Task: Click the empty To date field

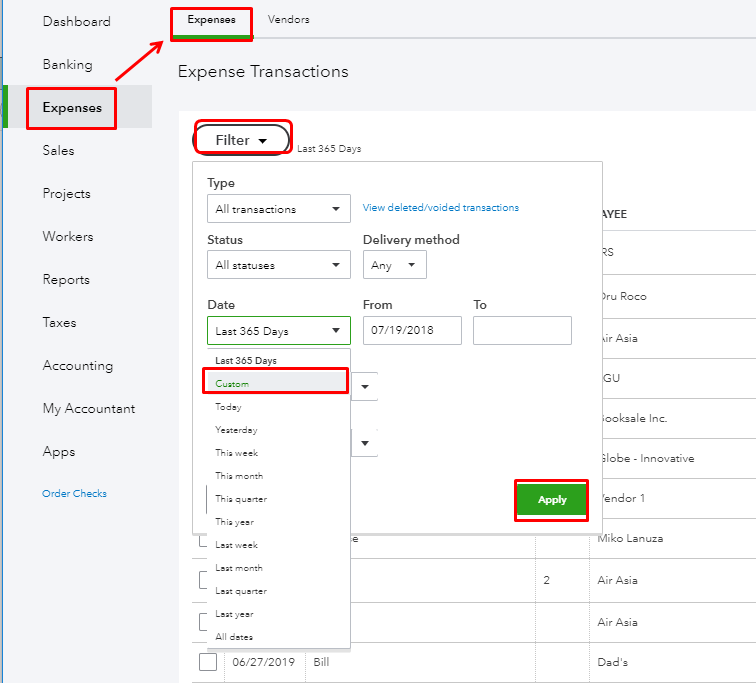Action: [522, 330]
